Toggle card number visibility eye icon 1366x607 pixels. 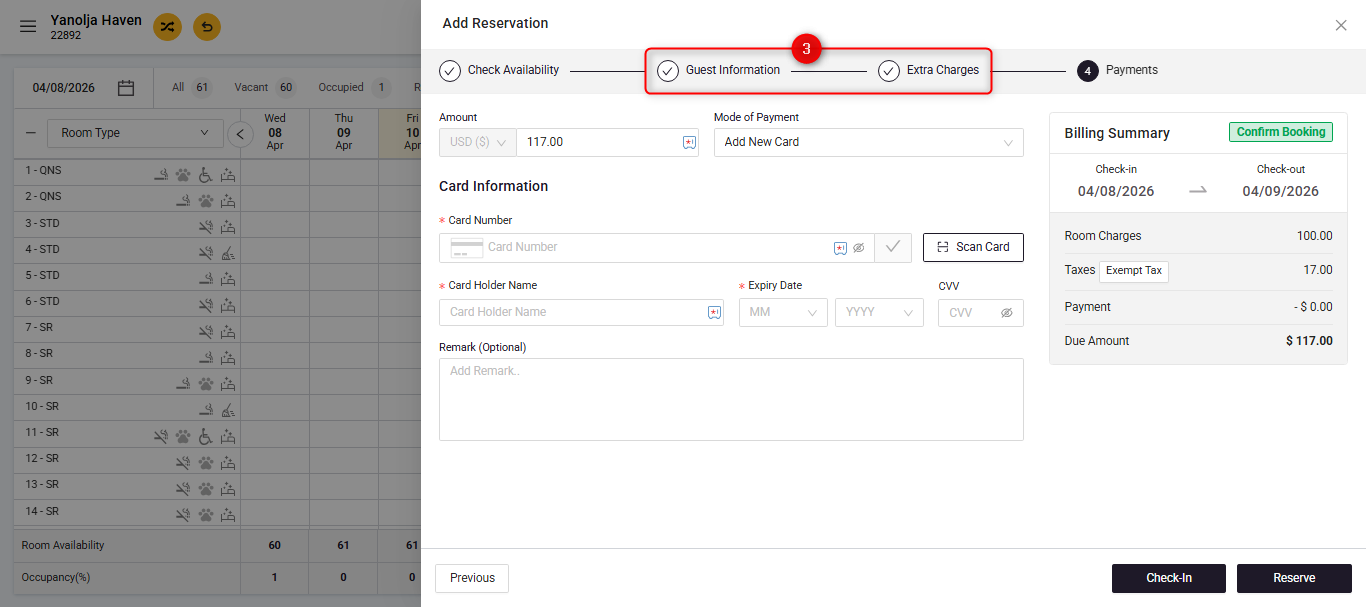pyautogui.click(x=858, y=248)
